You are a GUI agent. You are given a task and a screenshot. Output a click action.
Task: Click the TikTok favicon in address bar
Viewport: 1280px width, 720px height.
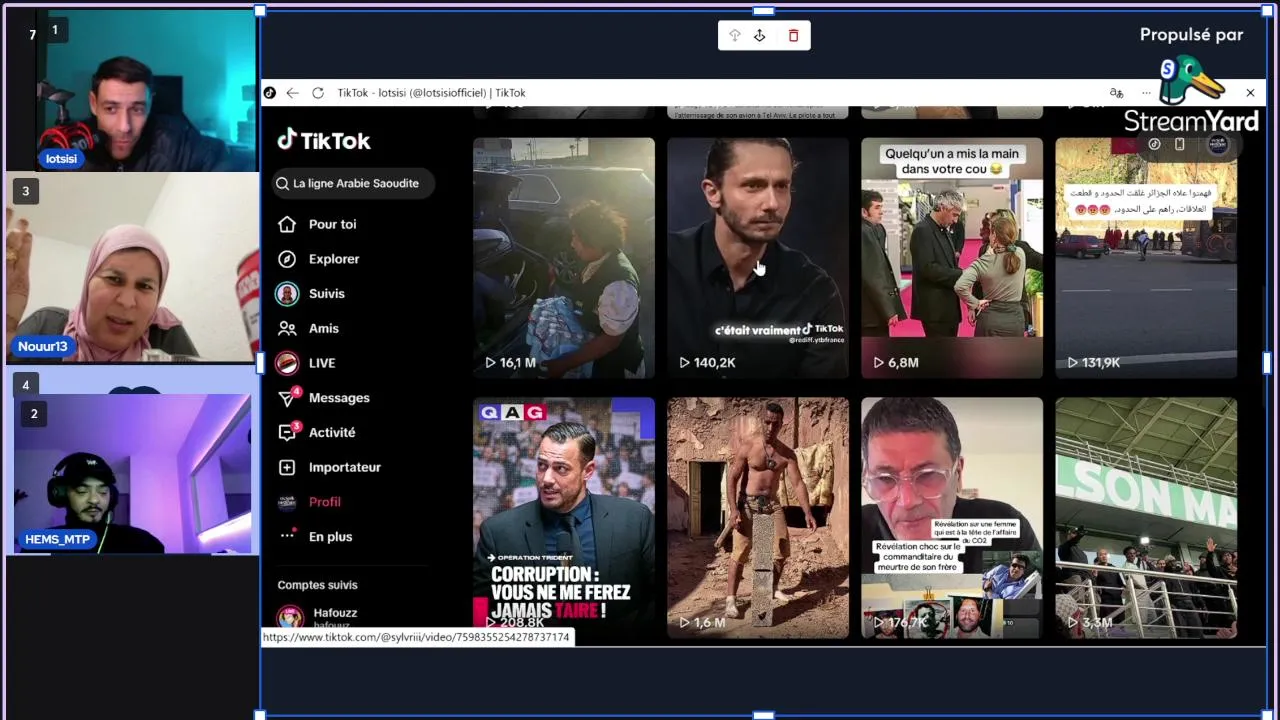tap(269, 93)
